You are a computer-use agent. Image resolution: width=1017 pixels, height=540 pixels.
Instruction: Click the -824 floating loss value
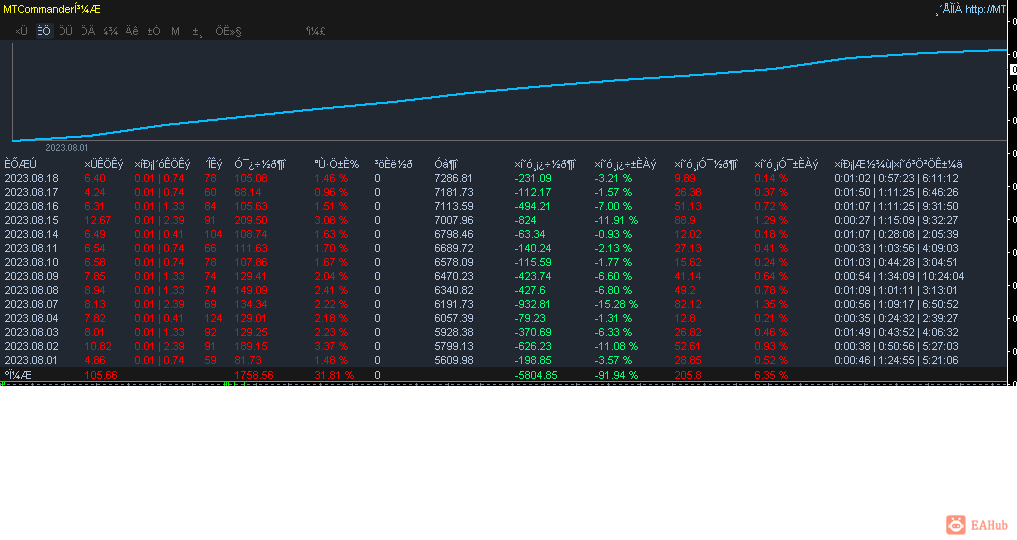pyautogui.click(x=525, y=220)
